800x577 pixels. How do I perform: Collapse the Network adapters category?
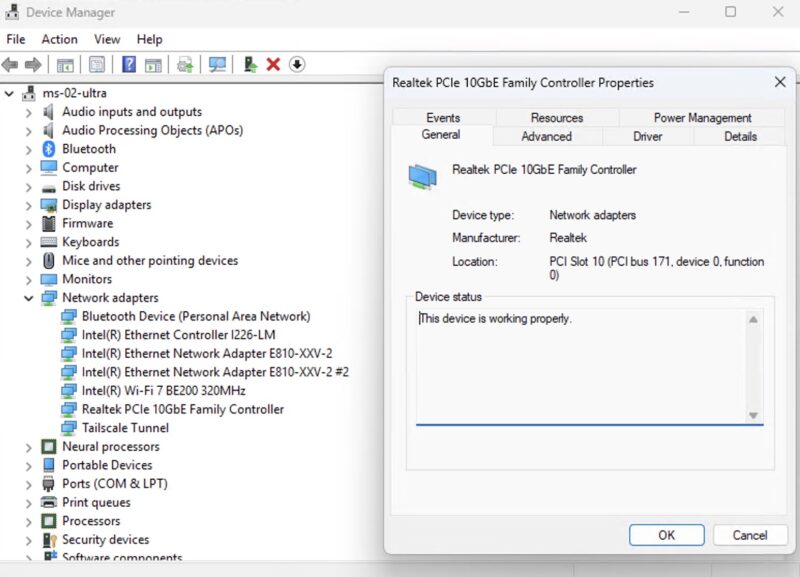coord(28,297)
